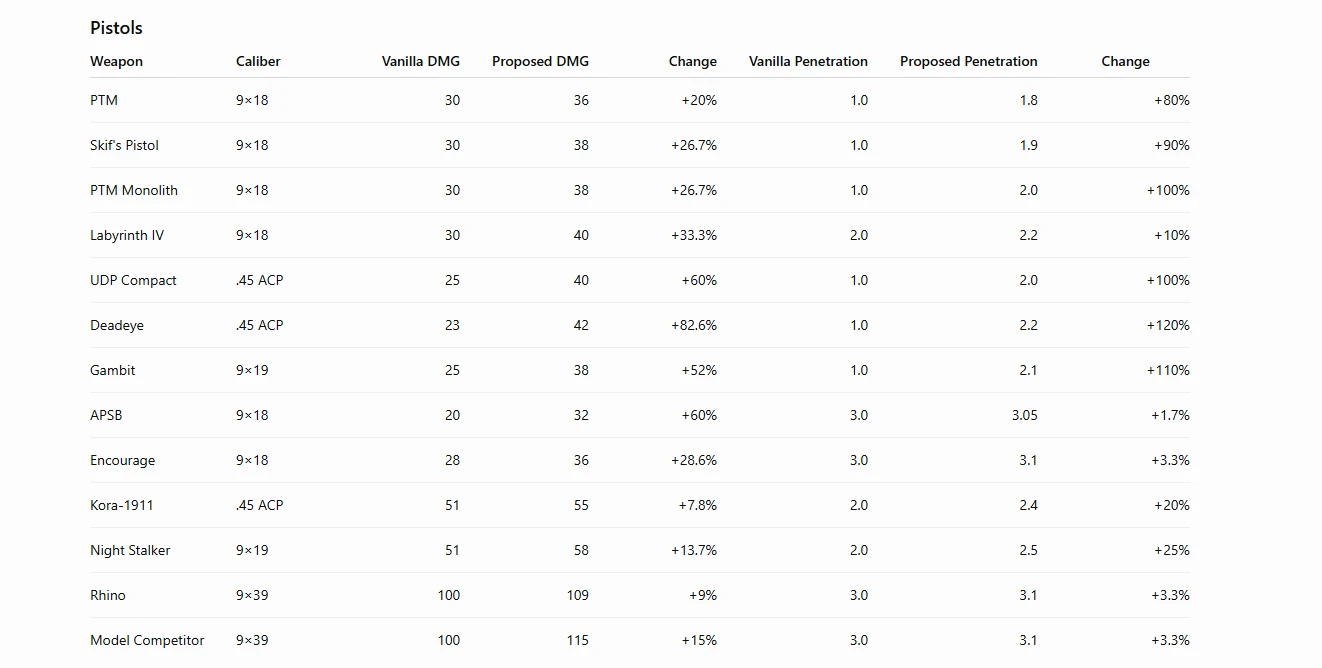Image resolution: width=1322 pixels, height=668 pixels.
Task: Click the Vanilla DMG column header
Action: 421,61
